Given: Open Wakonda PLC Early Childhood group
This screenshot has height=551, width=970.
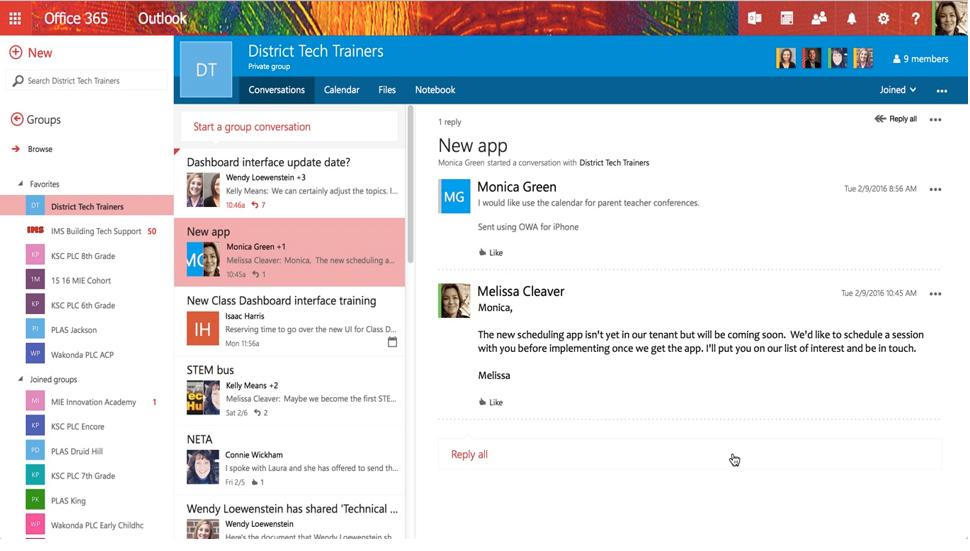Looking at the screenshot, I should (x=87, y=525).
